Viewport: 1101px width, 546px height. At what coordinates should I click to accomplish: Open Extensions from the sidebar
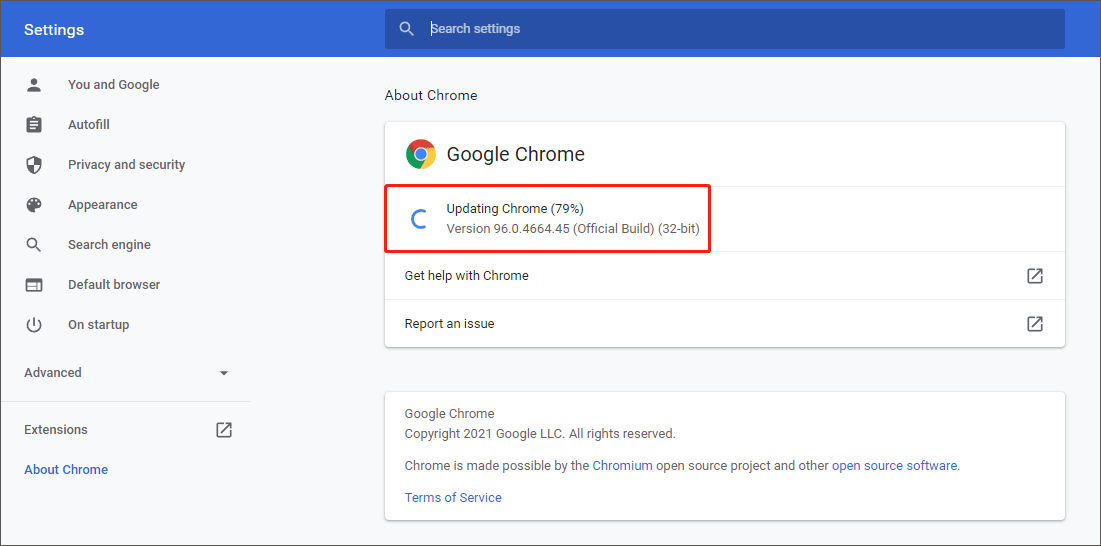(55, 430)
